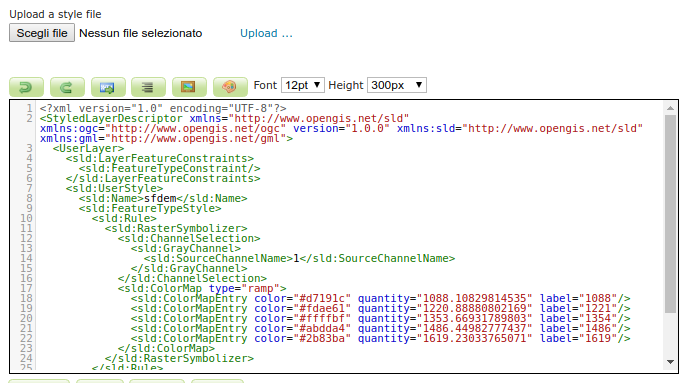Viewport: 690px width, 383px height.
Task: Click the vertical scrollbar thumb
Action: [x=670, y=214]
